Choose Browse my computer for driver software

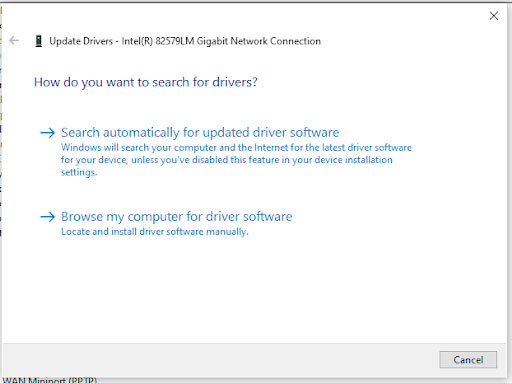click(x=177, y=217)
